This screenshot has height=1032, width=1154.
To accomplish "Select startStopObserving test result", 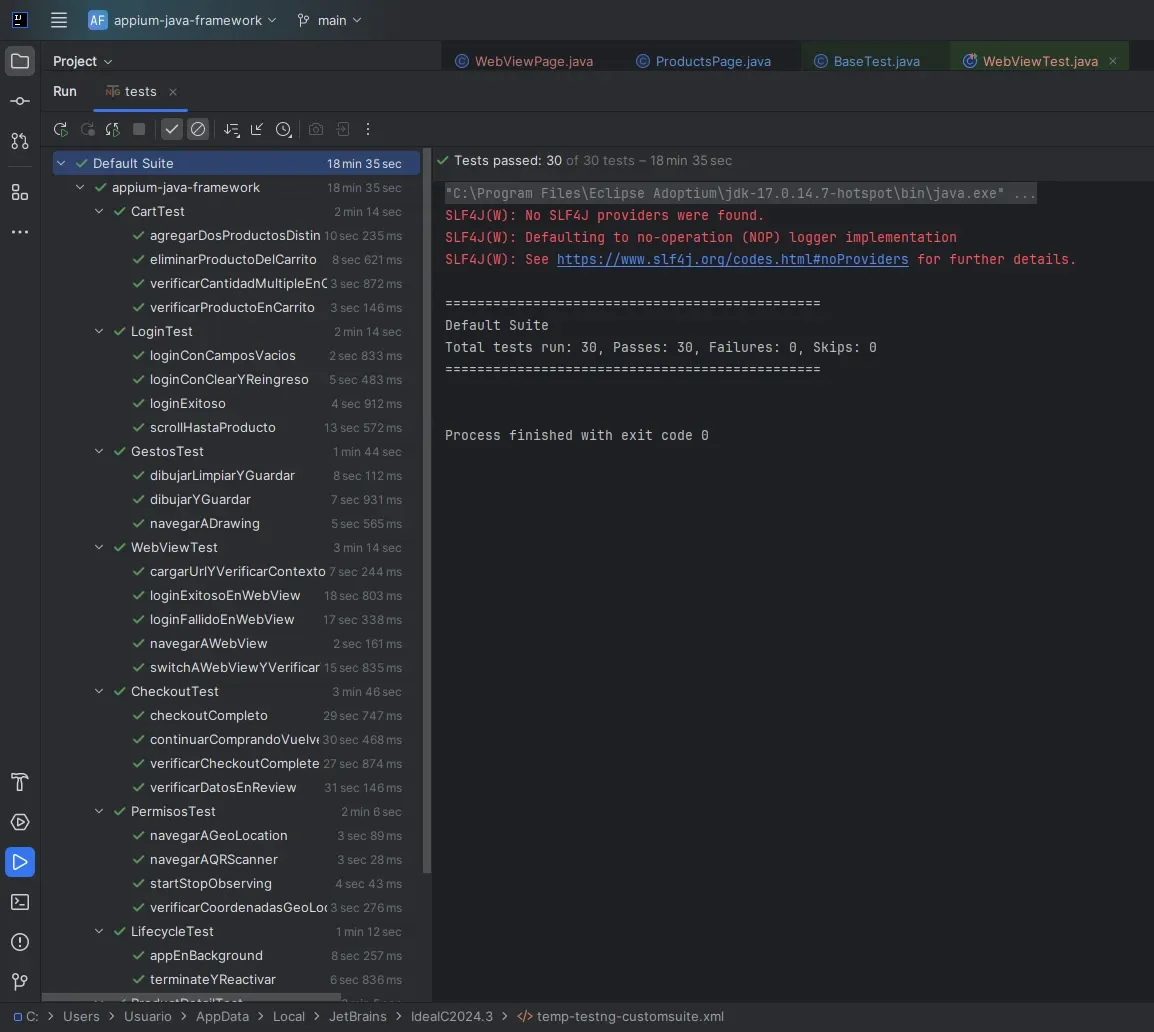I will [236, 883].
